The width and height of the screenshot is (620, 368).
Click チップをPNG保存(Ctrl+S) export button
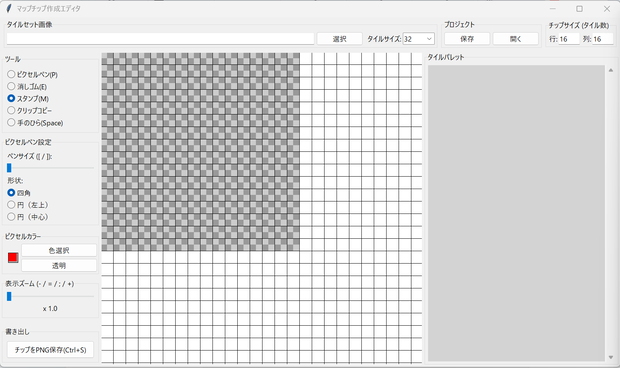[50, 350]
